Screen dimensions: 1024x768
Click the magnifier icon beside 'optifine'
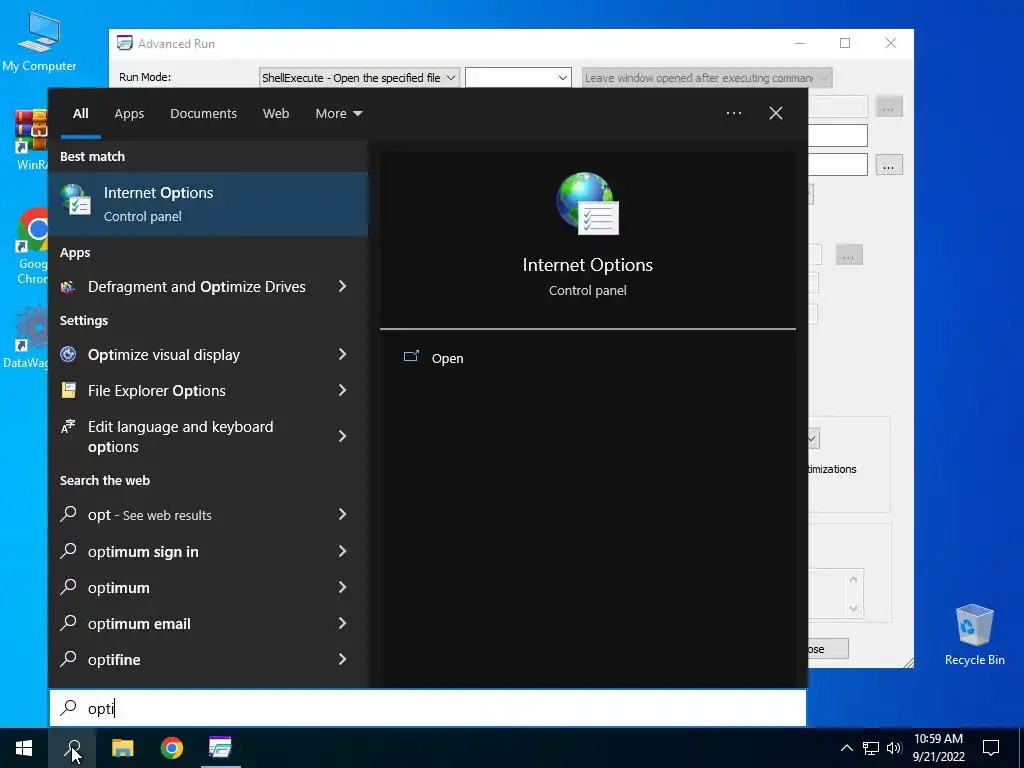pyautogui.click(x=68, y=659)
